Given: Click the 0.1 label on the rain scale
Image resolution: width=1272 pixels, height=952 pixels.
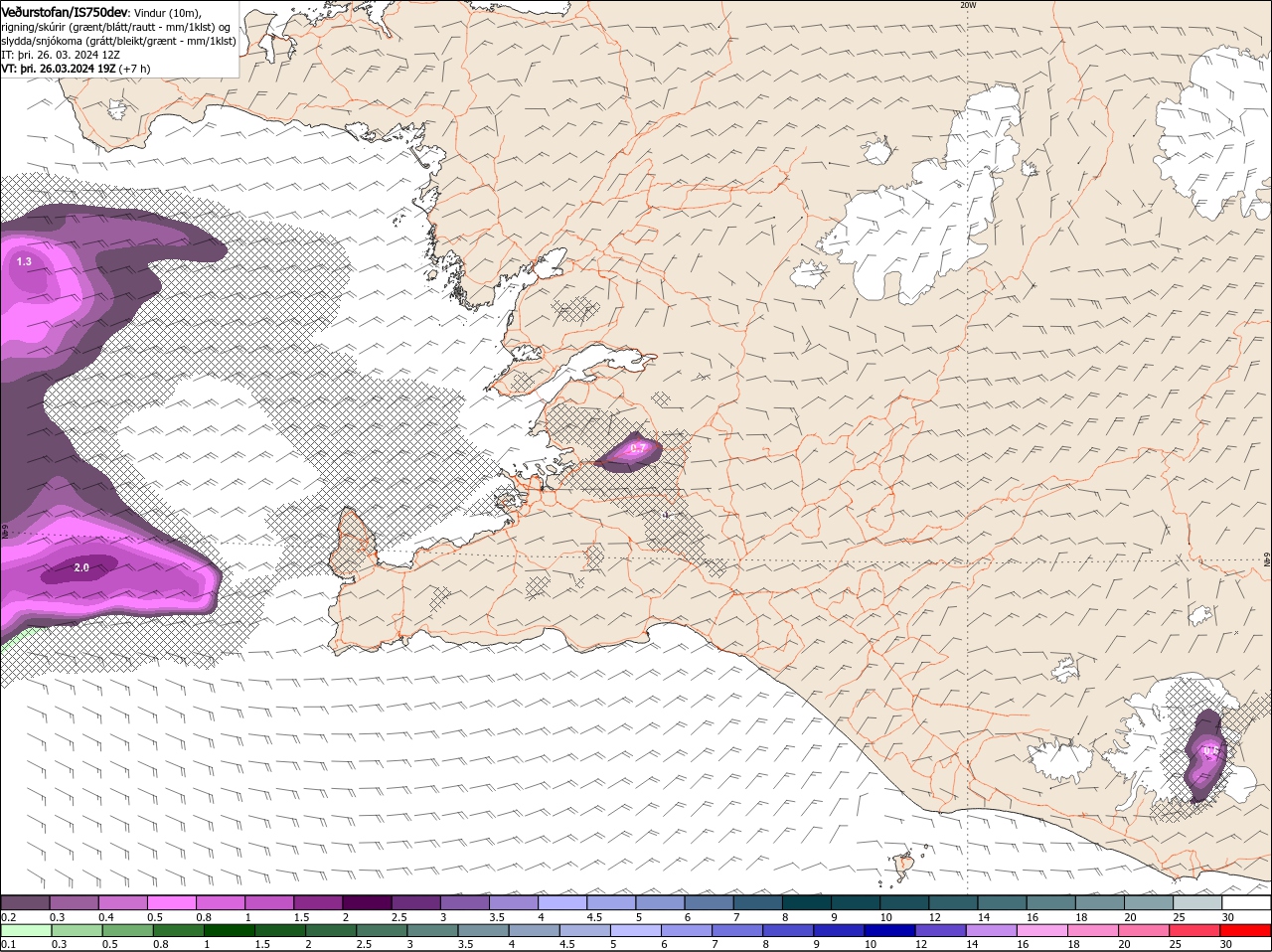Looking at the screenshot, I should coord(8,943).
